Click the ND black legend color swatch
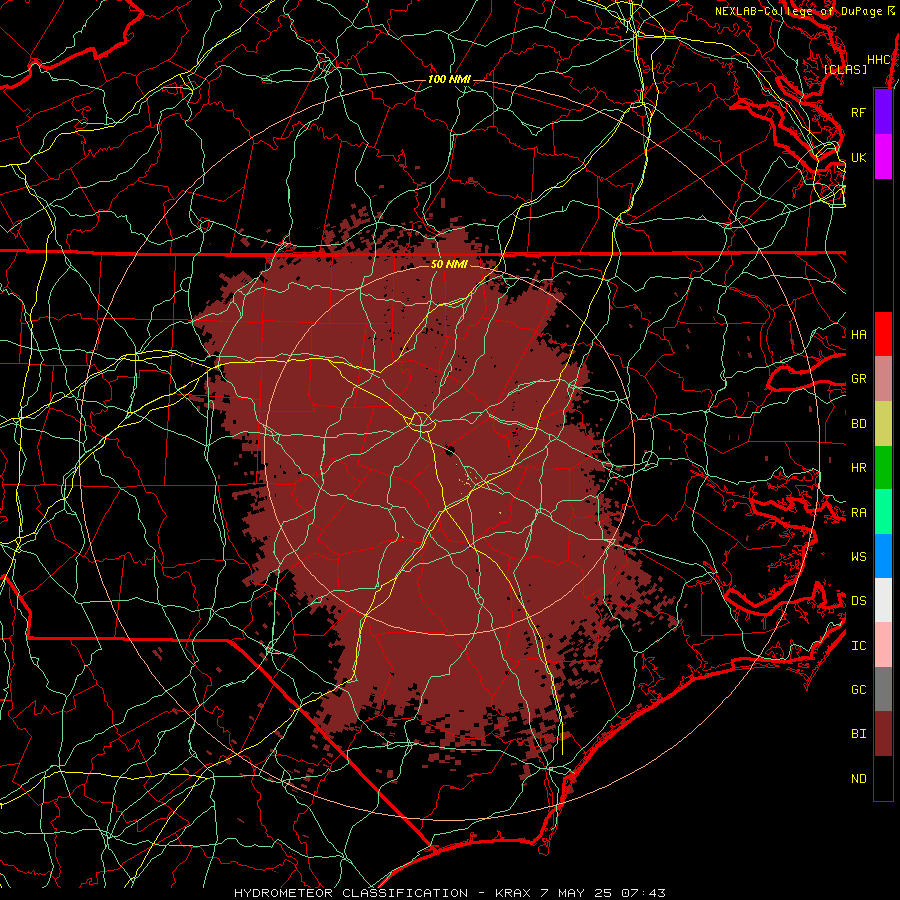900x900 pixels. (x=883, y=778)
